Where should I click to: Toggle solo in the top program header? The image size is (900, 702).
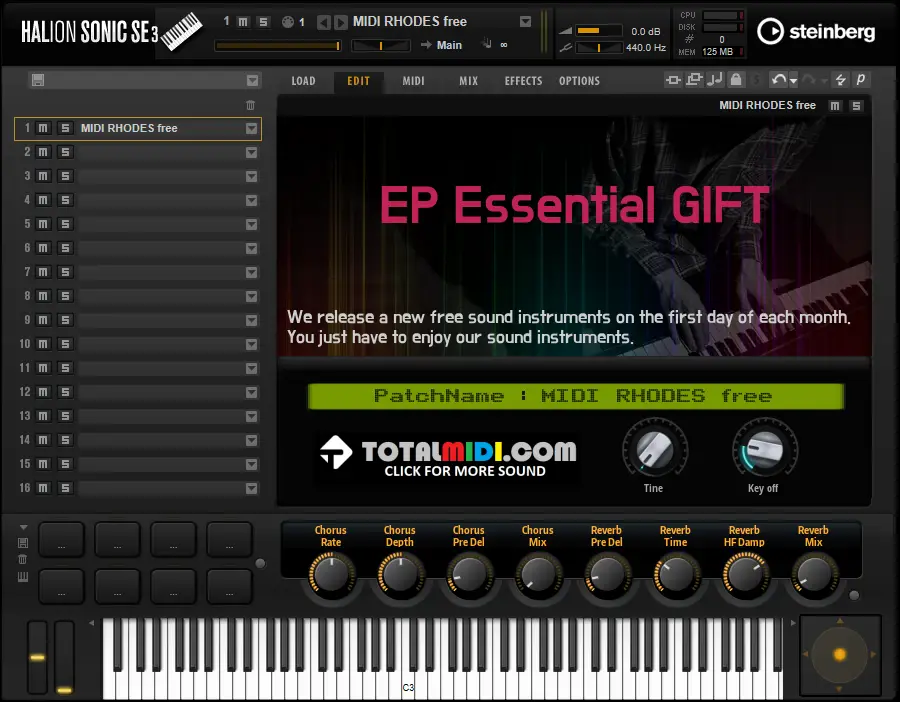[x=263, y=22]
